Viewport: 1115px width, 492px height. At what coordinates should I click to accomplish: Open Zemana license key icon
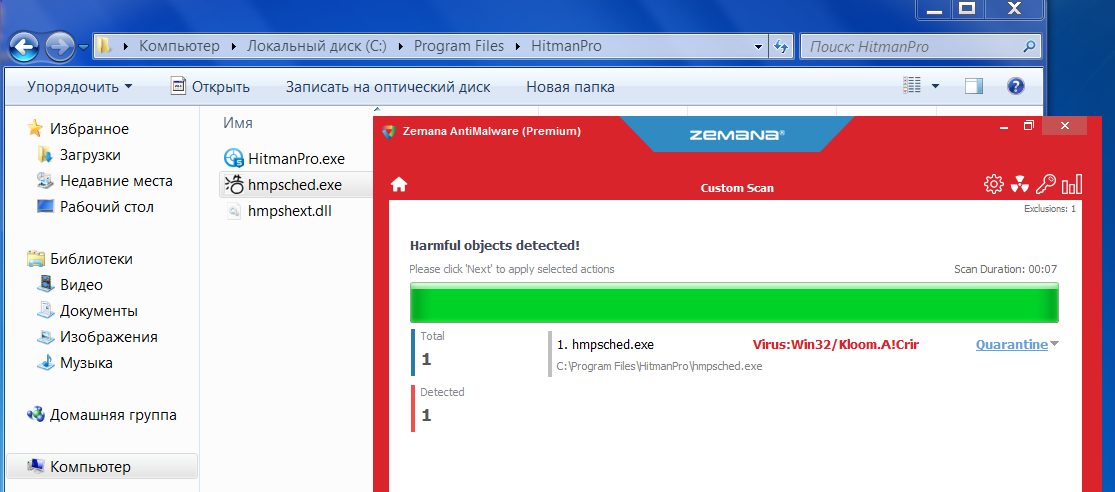point(1045,185)
